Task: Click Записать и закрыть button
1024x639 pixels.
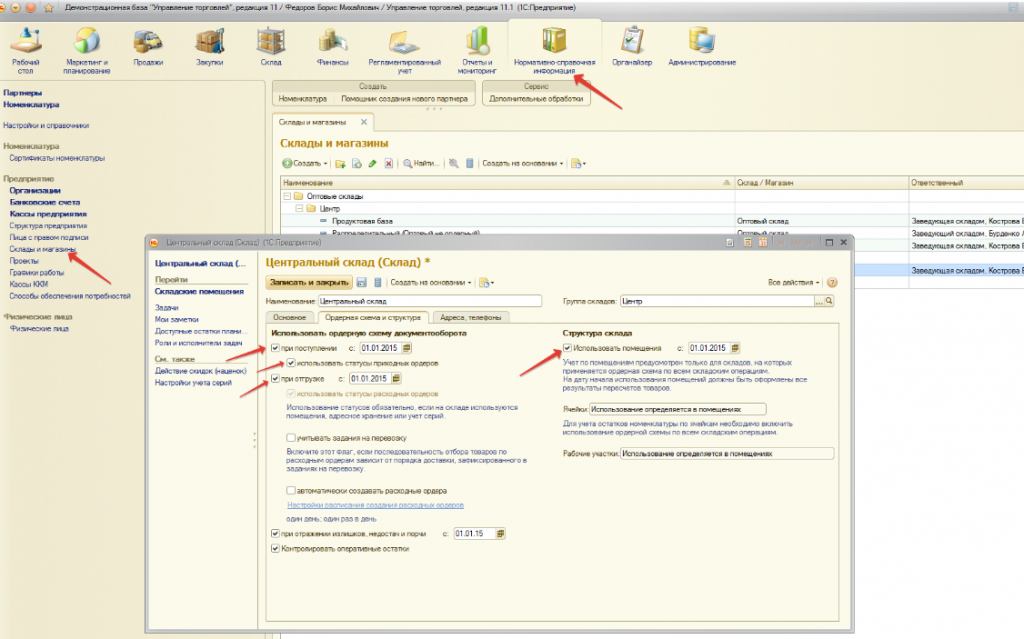Action: tap(310, 282)
